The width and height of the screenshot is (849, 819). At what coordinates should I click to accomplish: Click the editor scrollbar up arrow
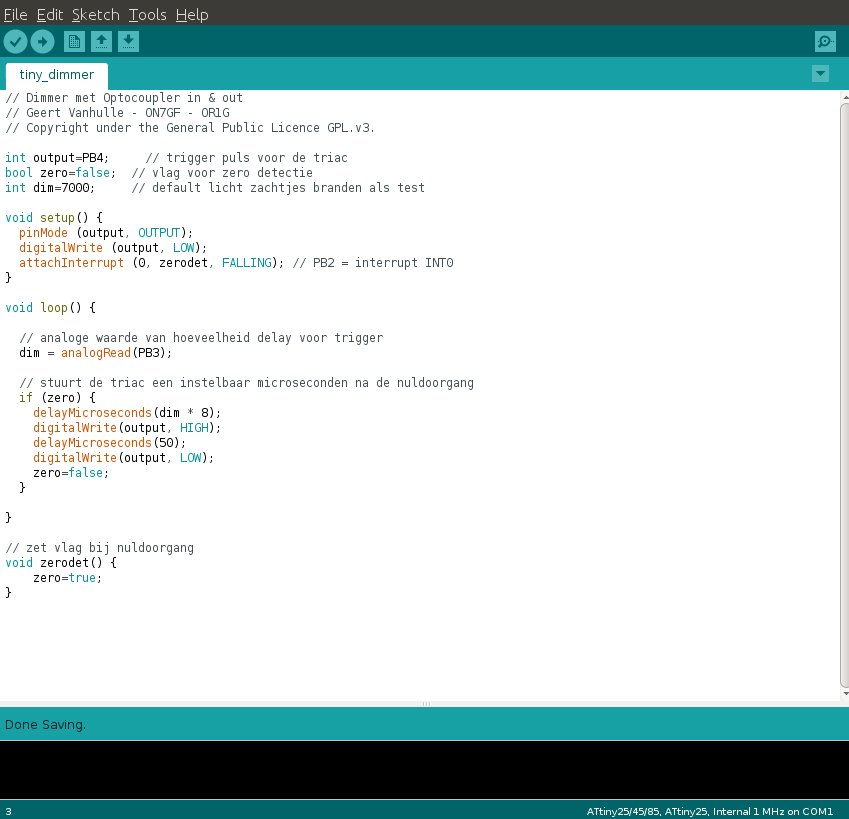(x=844, y=96)
